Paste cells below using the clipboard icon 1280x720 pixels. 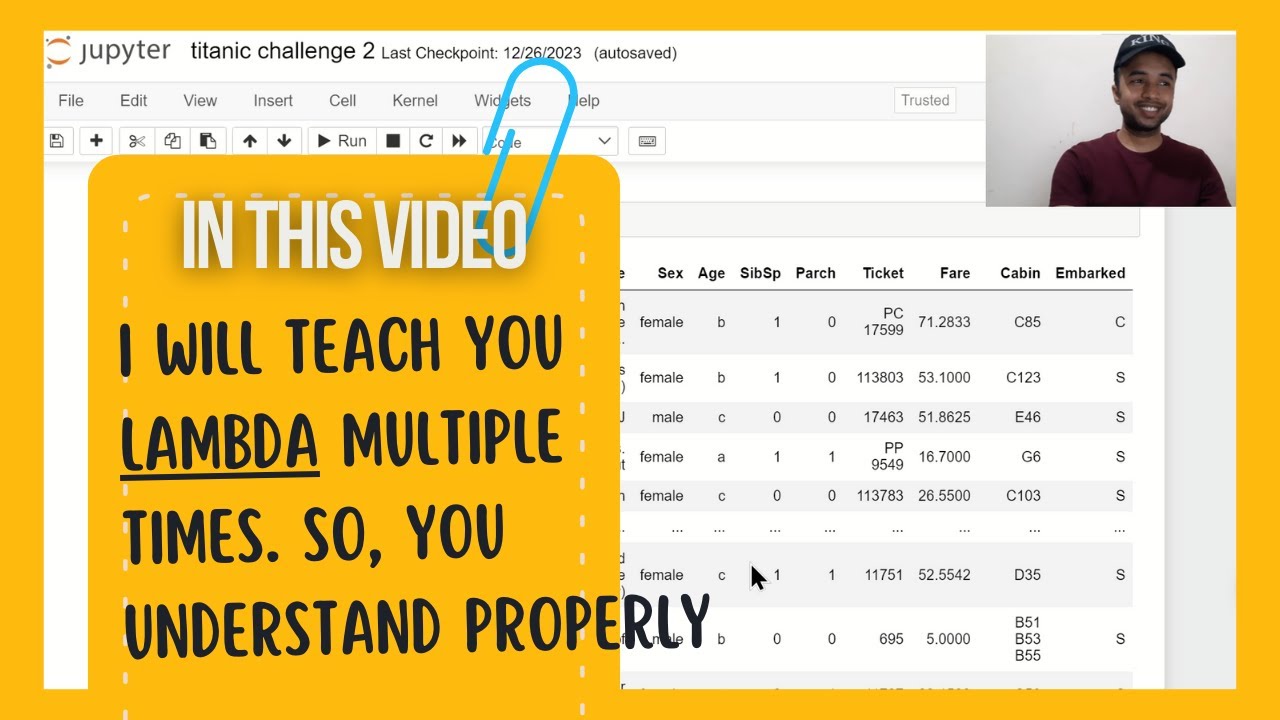click(x=207, y=141)
